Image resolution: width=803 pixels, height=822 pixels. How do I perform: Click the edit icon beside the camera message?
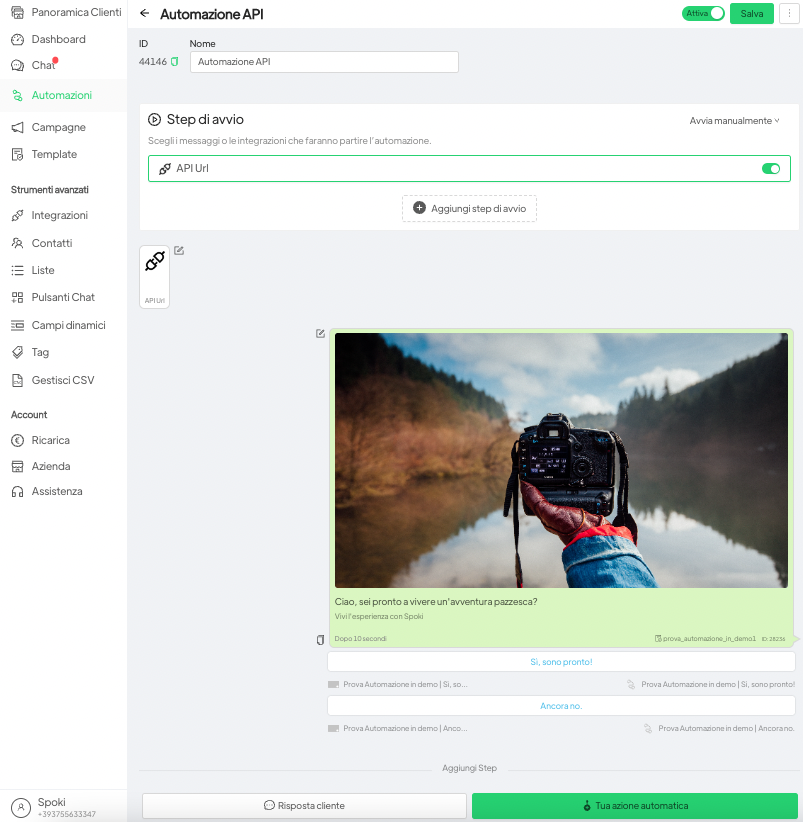tap(320, 334)
